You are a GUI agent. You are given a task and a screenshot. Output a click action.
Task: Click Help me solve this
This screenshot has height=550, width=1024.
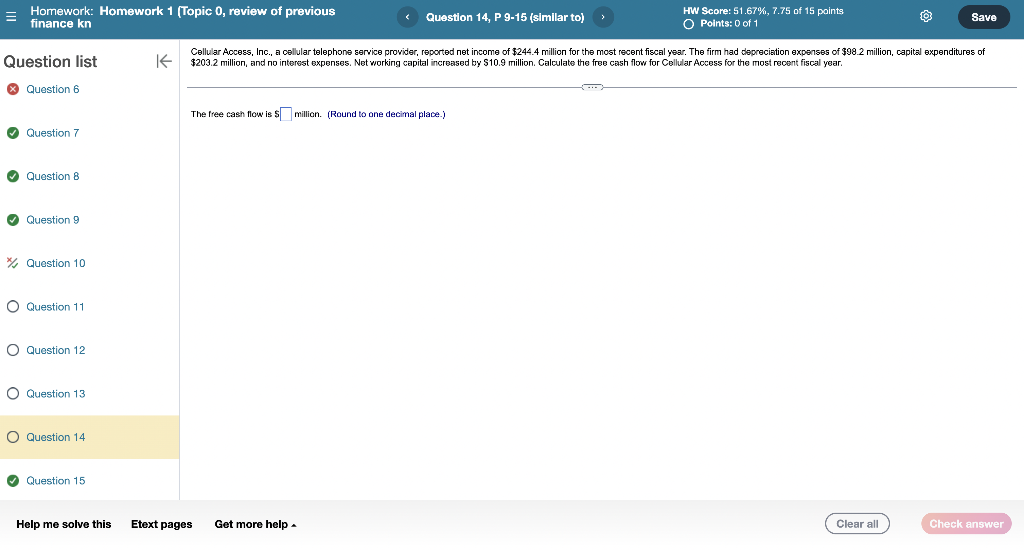point(63,524)
